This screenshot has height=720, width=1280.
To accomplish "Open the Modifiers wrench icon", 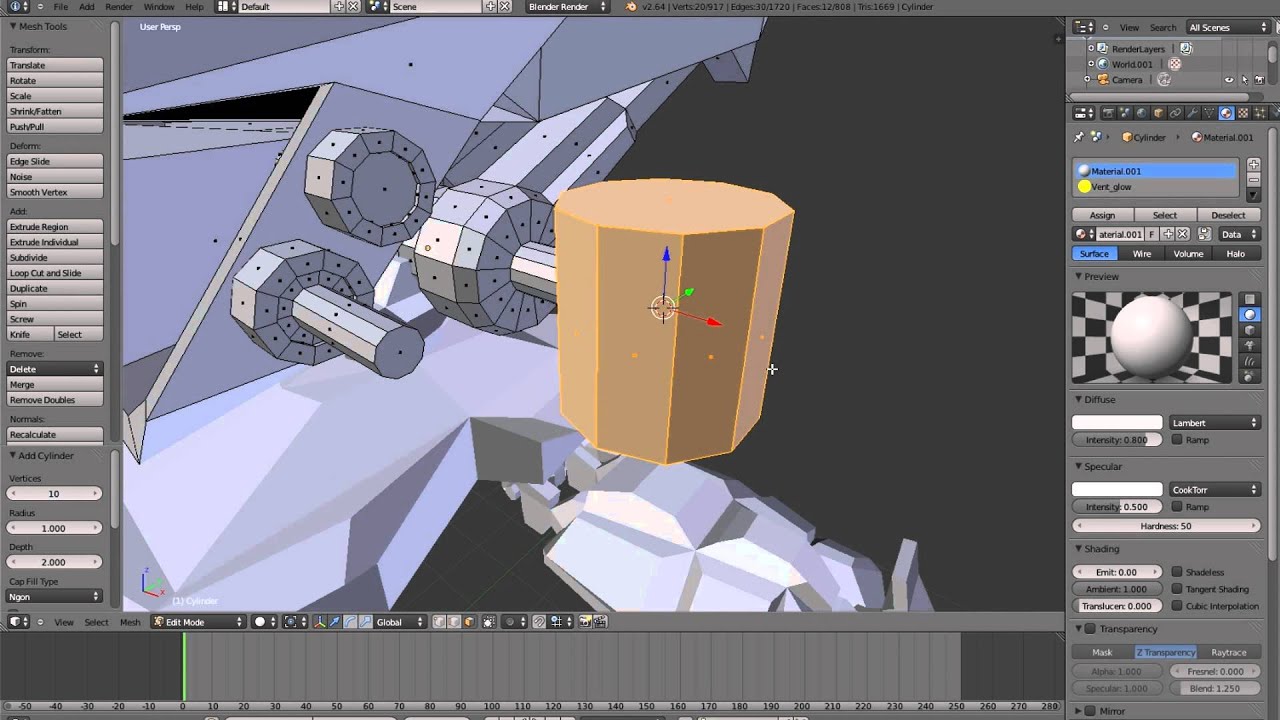I will 1192,113.
